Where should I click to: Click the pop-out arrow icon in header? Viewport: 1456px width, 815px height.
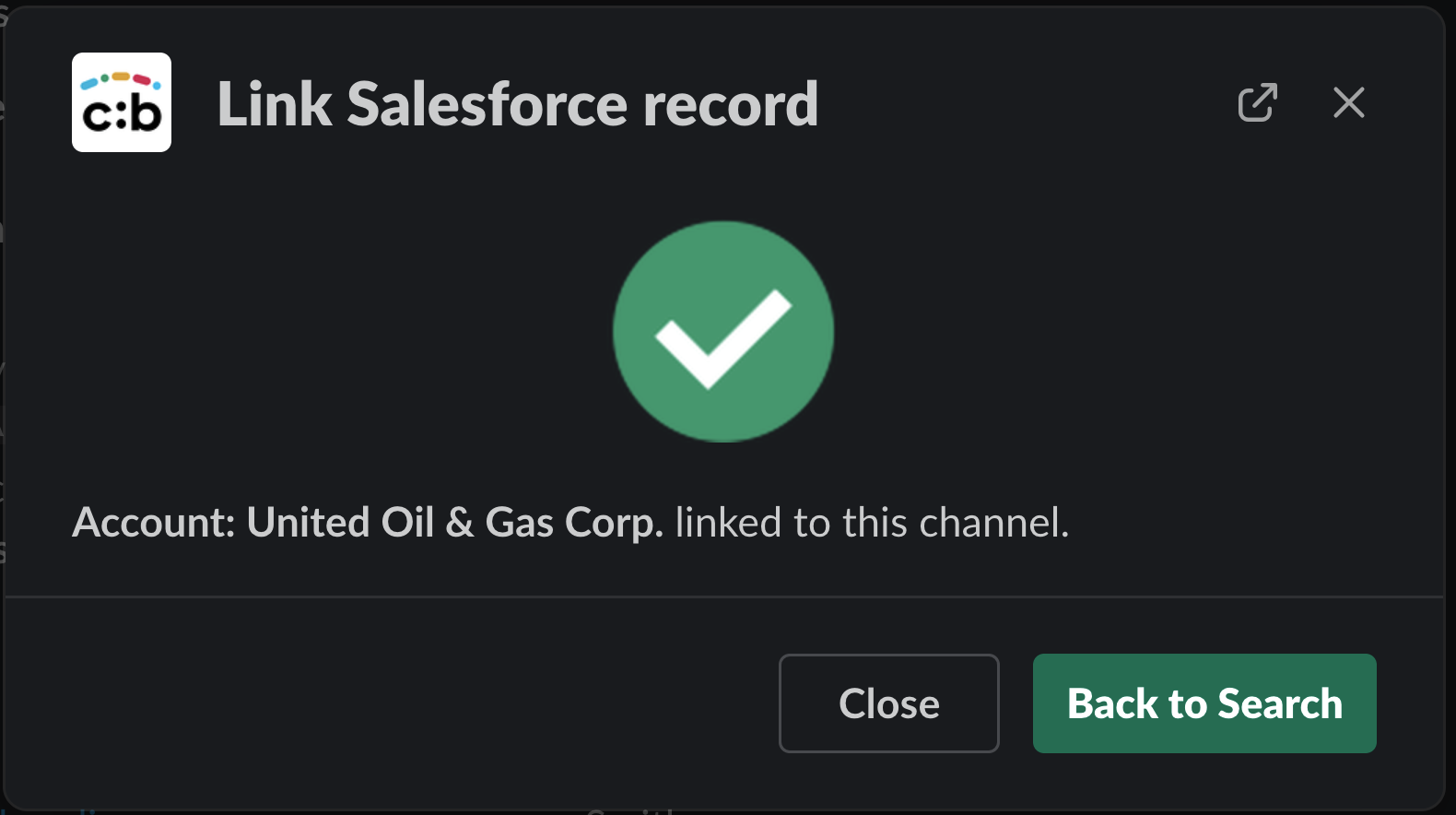pos(1257,102)
